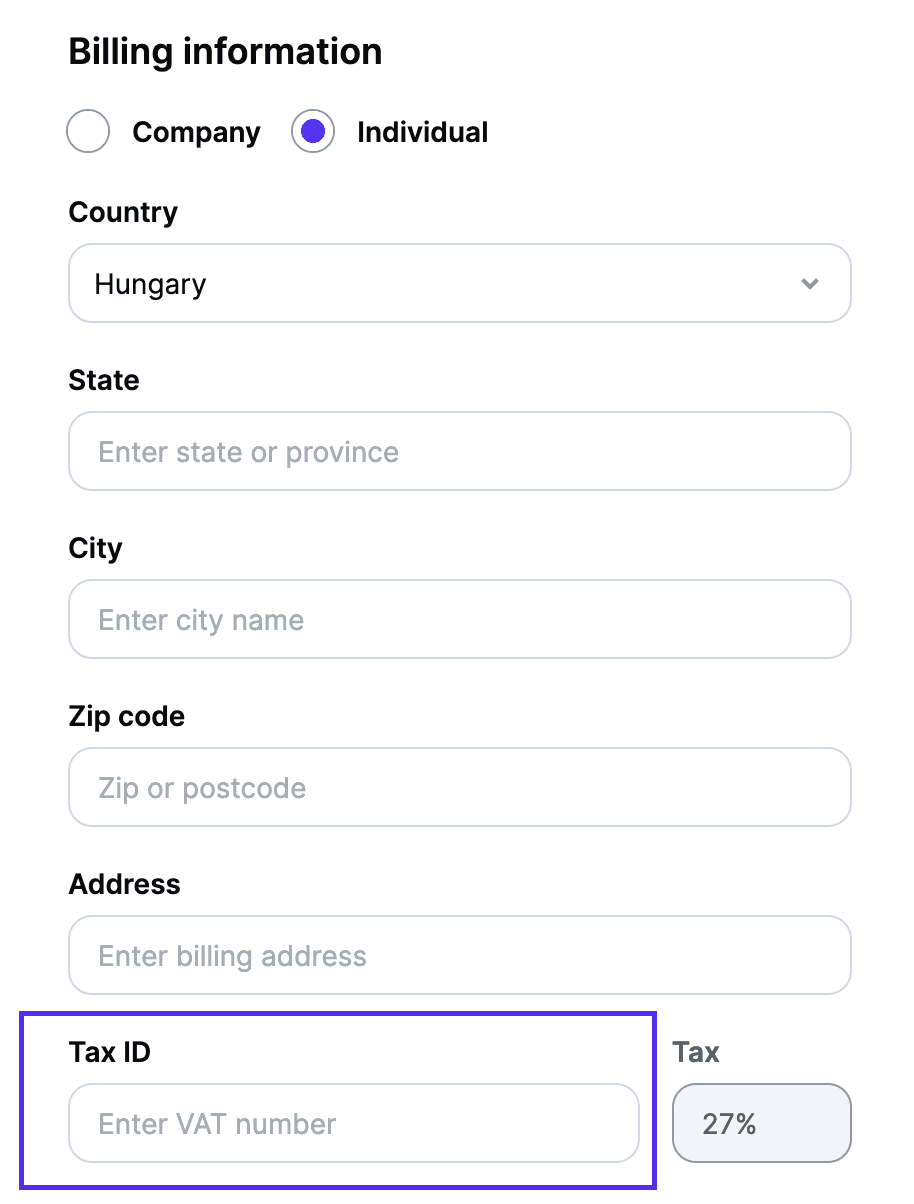Click the State field label

click(x=103, y=380)
